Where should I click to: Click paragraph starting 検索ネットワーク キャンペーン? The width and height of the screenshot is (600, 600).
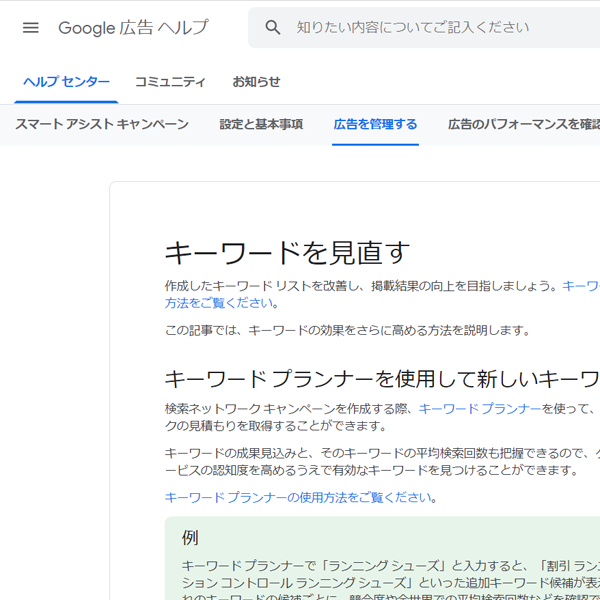[x=382, y=417]
